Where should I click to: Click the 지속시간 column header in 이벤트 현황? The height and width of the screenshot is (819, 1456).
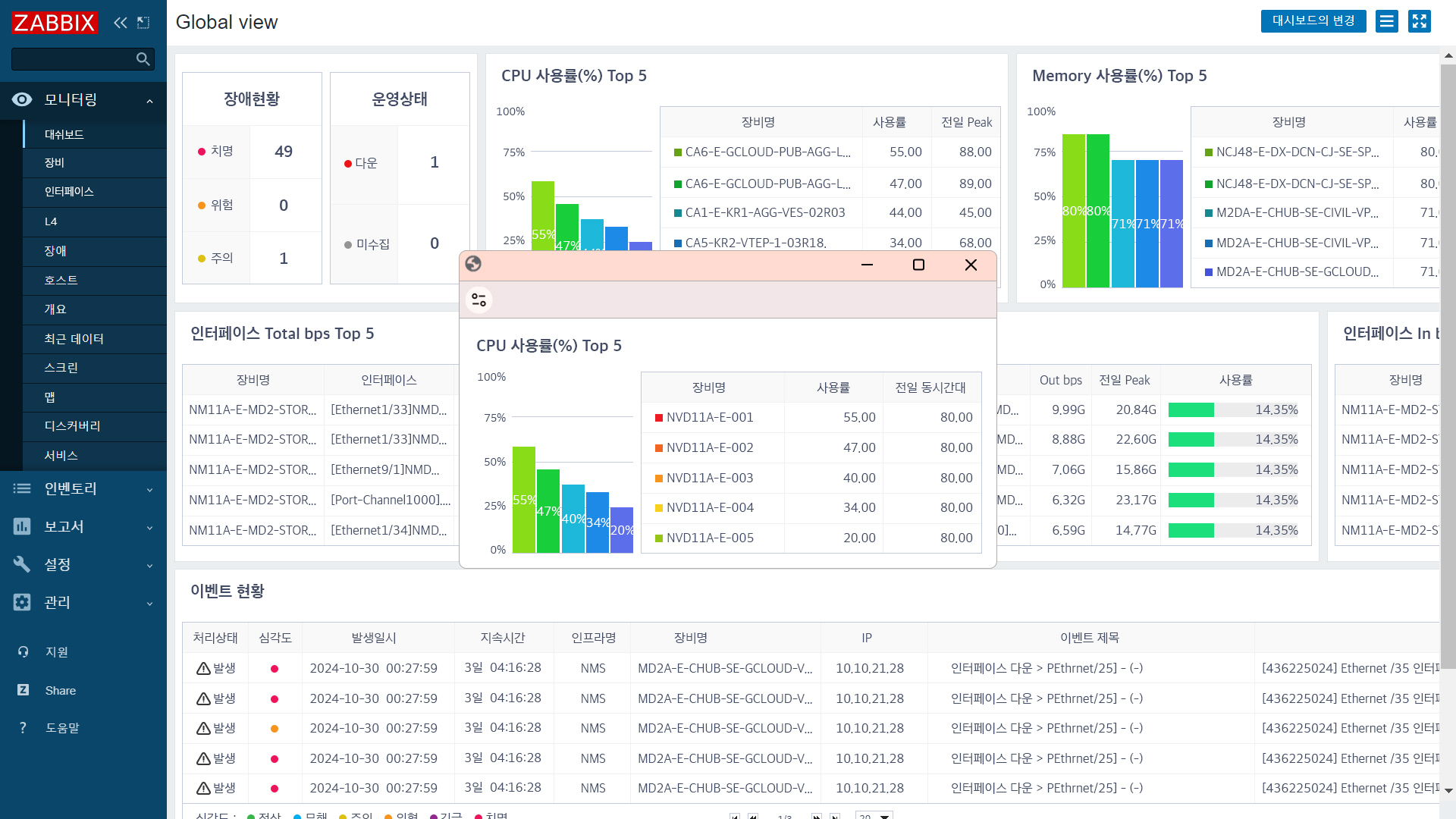[x=503, y=639]
